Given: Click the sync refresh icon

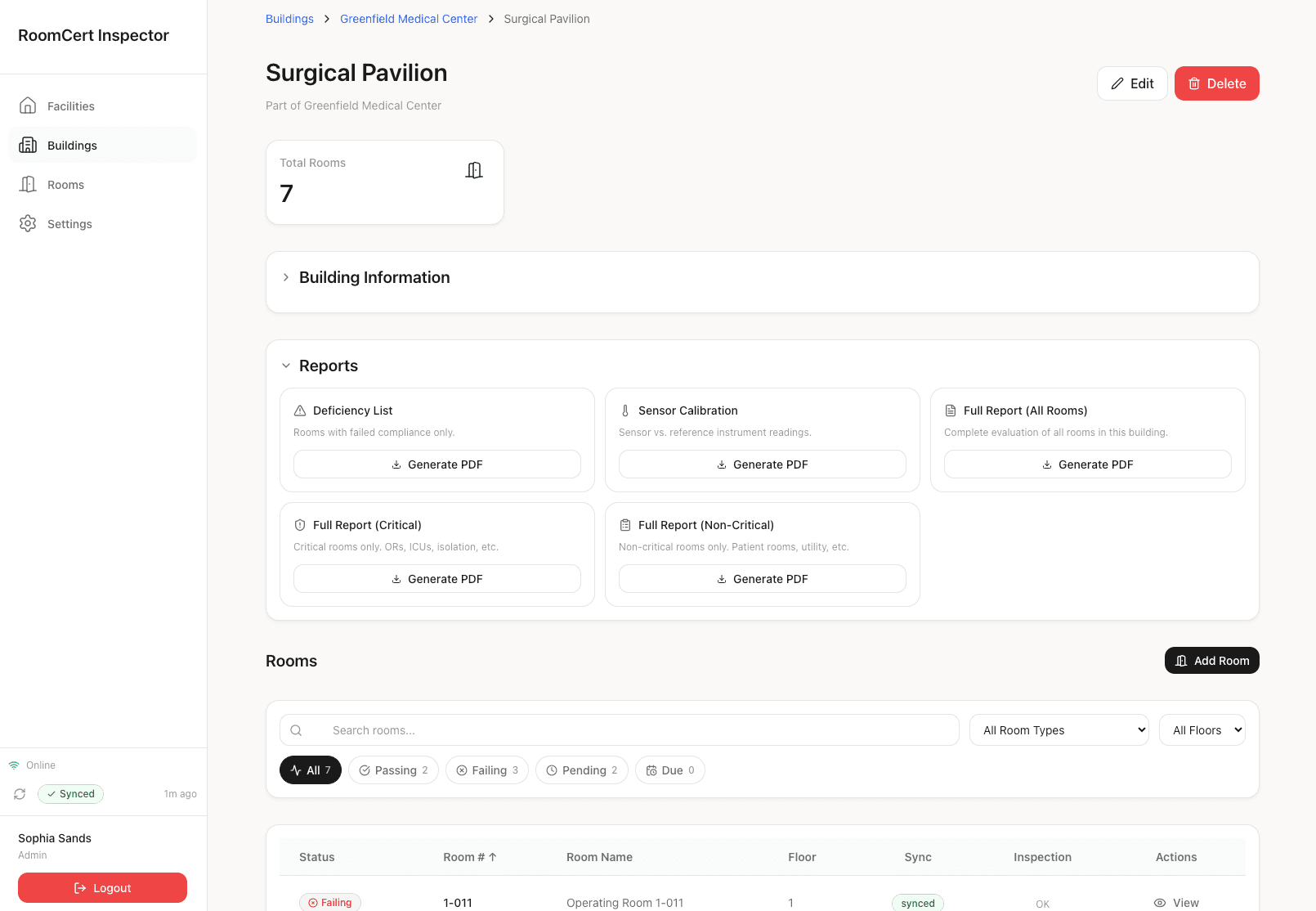Looking at the screenshot, I should click(20, 794).
